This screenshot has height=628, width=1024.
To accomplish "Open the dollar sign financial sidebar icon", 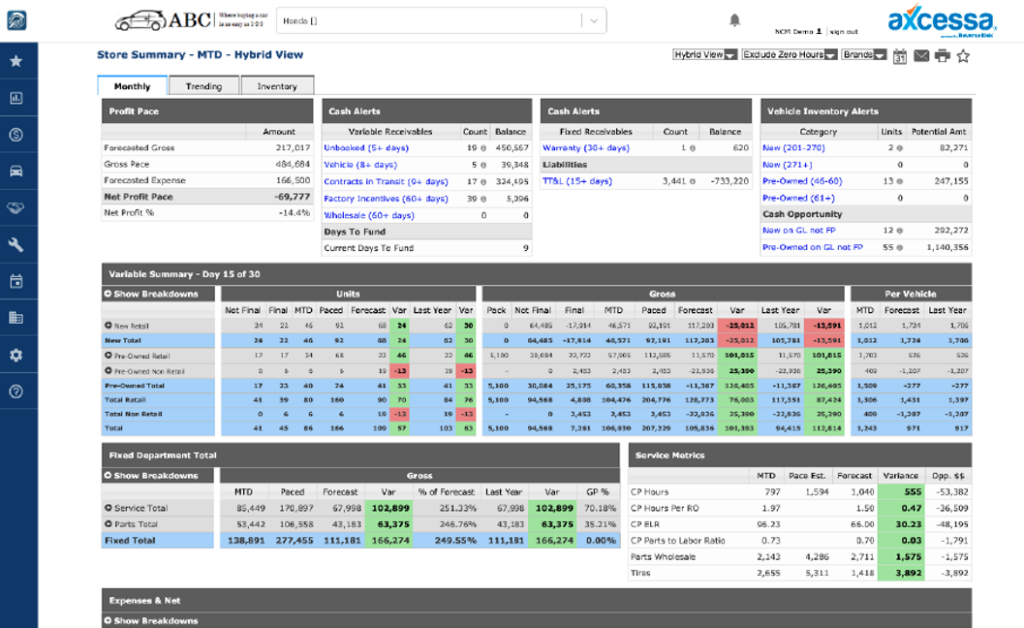I will [x=16, y=134].
